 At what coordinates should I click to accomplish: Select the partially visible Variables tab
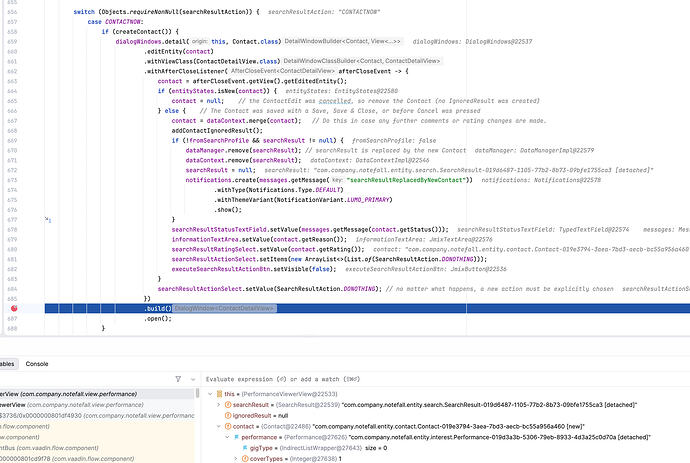coord(7,364)
